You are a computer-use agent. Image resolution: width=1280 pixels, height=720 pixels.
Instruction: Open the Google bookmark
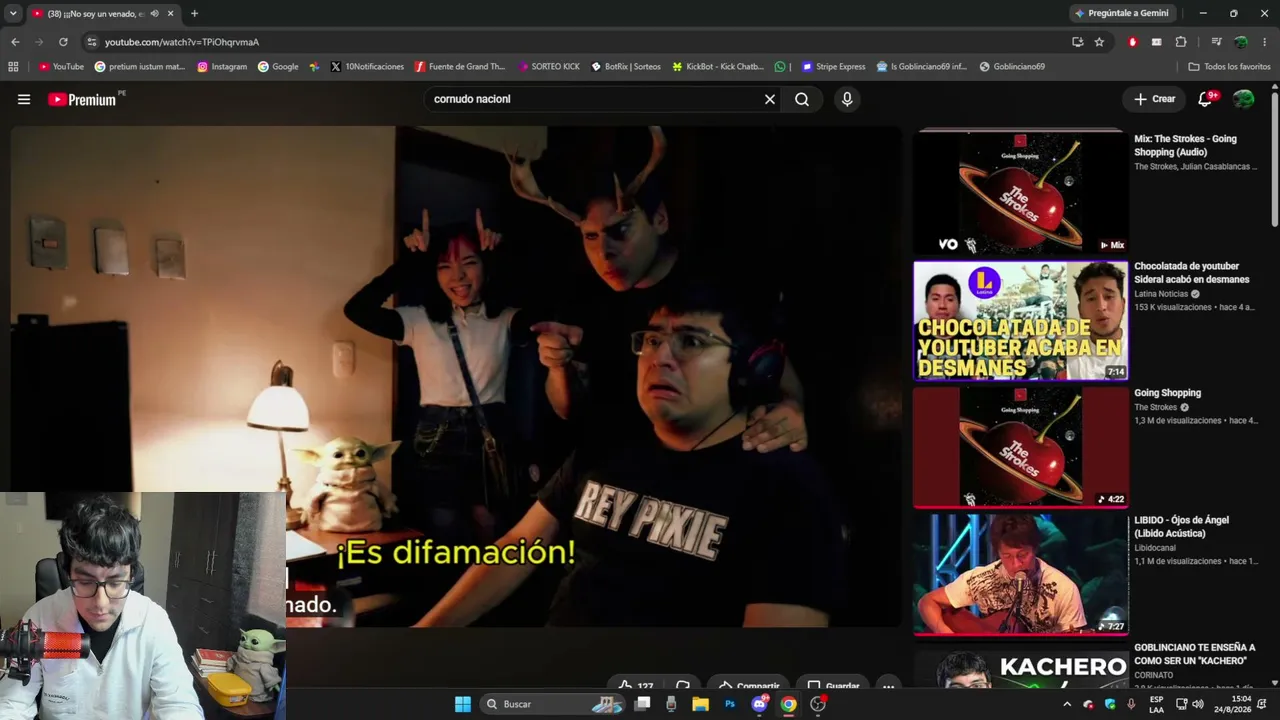tap(278, 67)
